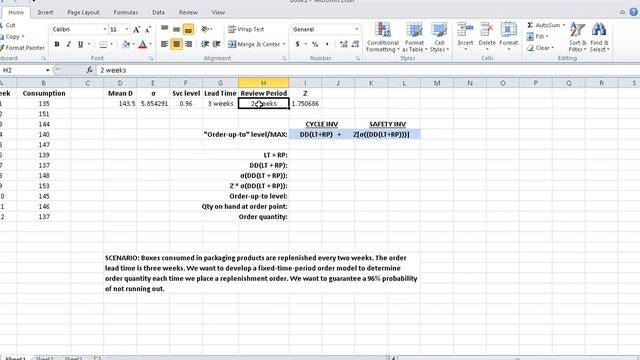Click Fill button

(x=537, y=37)
